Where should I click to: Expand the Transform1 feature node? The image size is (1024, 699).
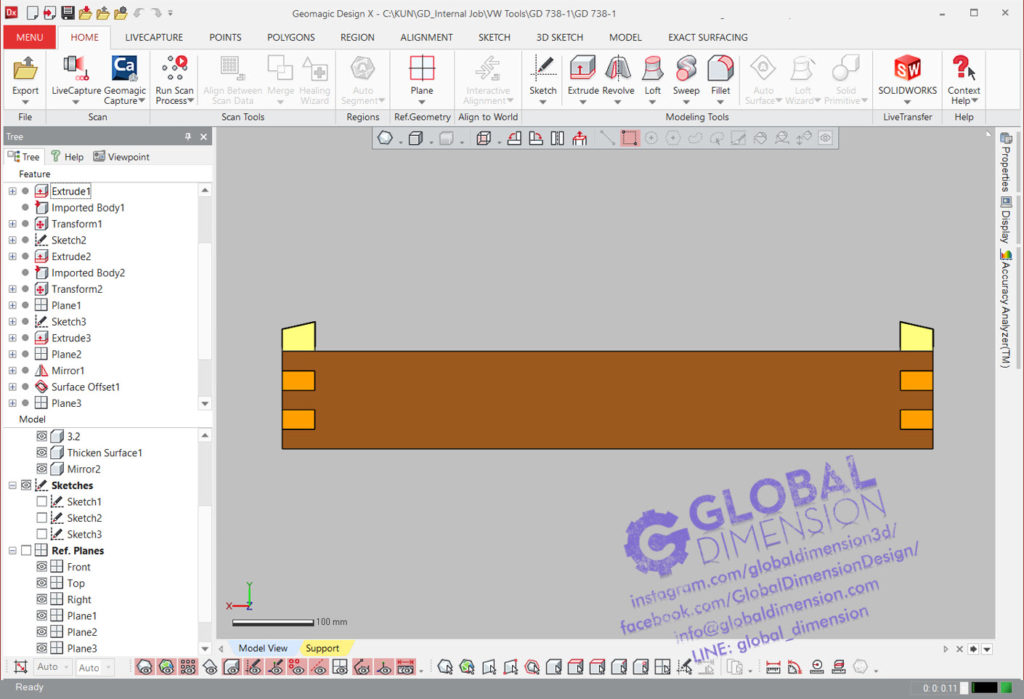pyautogui.click(x=12, y=223)
